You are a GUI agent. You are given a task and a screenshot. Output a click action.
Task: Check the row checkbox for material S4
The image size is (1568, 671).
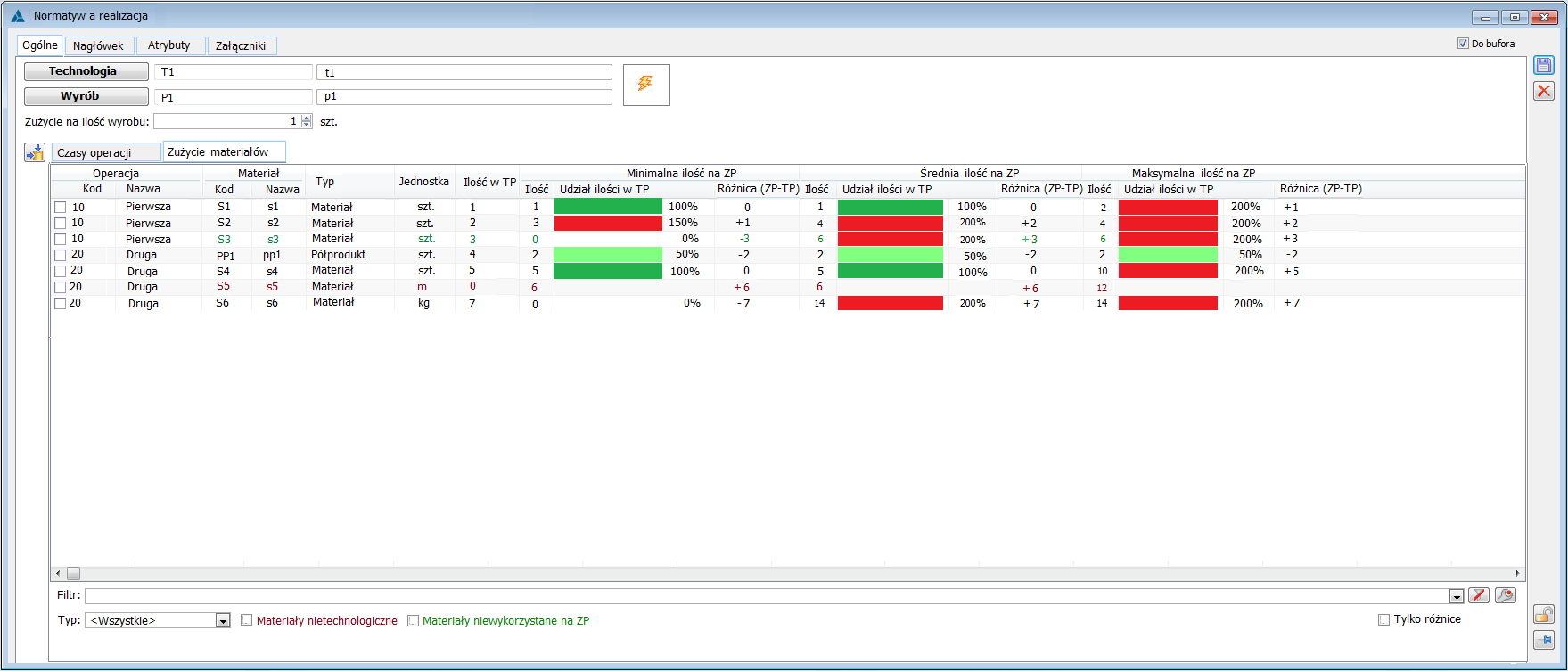pos(61,272)
